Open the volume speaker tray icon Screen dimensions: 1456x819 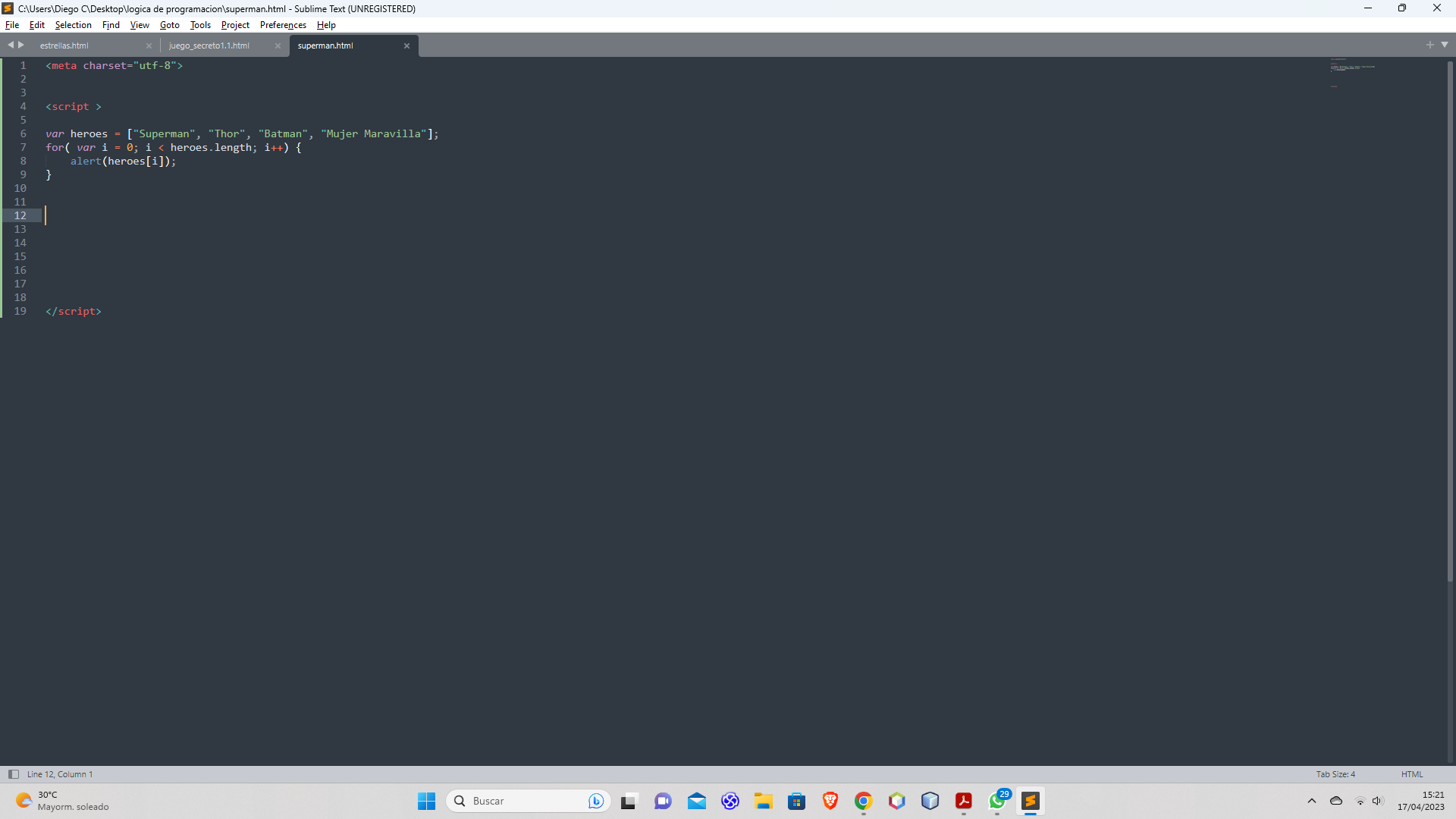[x=1377, y=801]
